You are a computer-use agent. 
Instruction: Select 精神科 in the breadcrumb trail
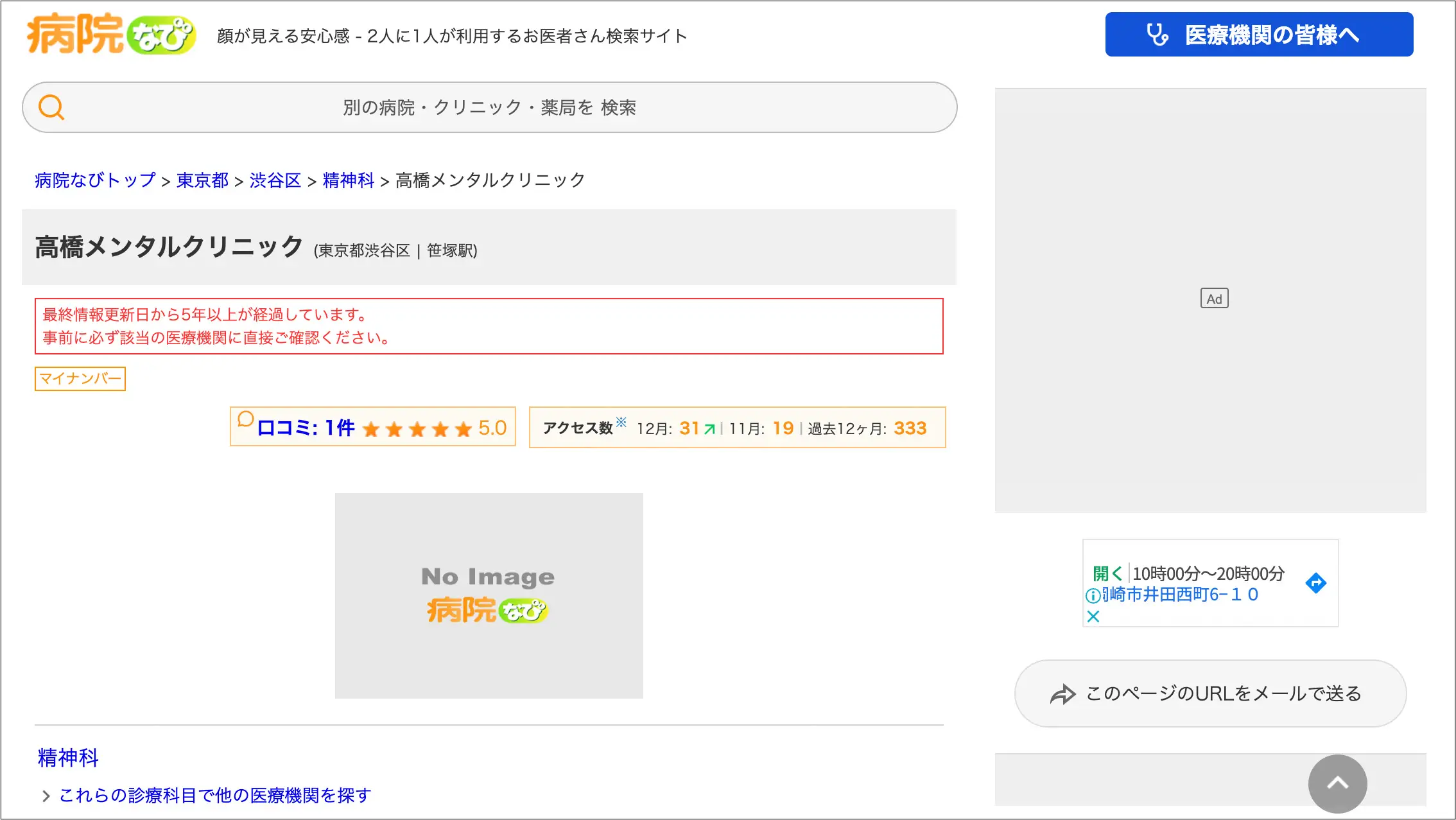[x=349, y=180]
